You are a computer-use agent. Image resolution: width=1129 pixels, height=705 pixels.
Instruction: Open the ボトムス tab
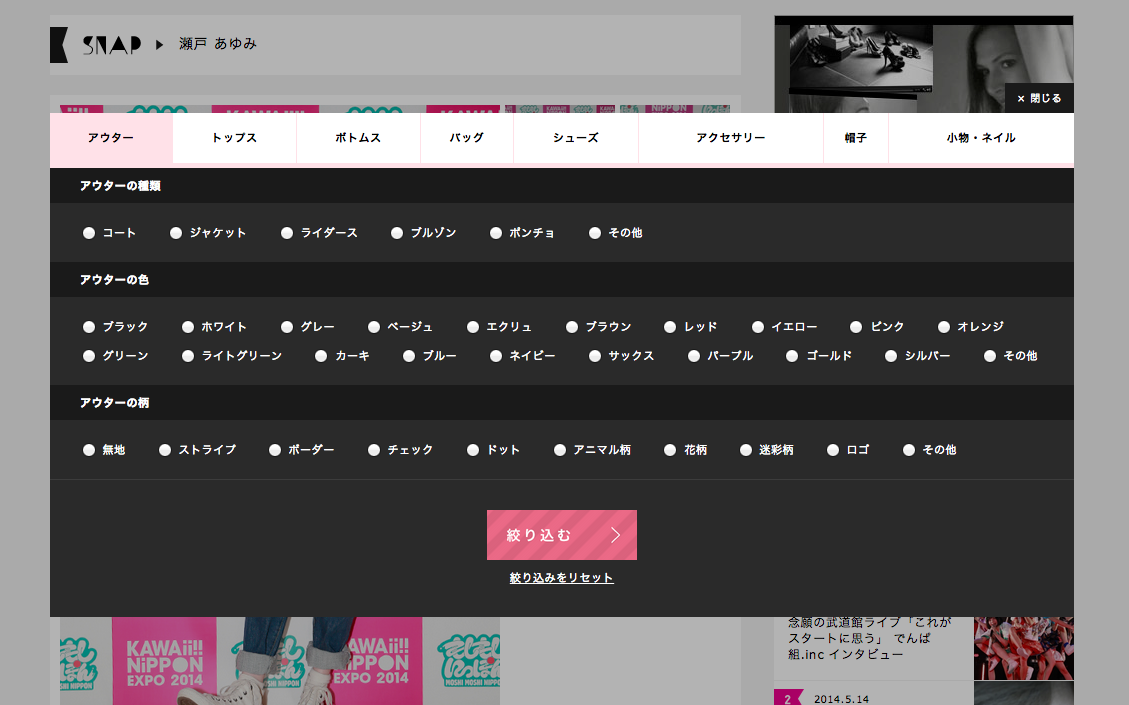[x=358, y=138]
